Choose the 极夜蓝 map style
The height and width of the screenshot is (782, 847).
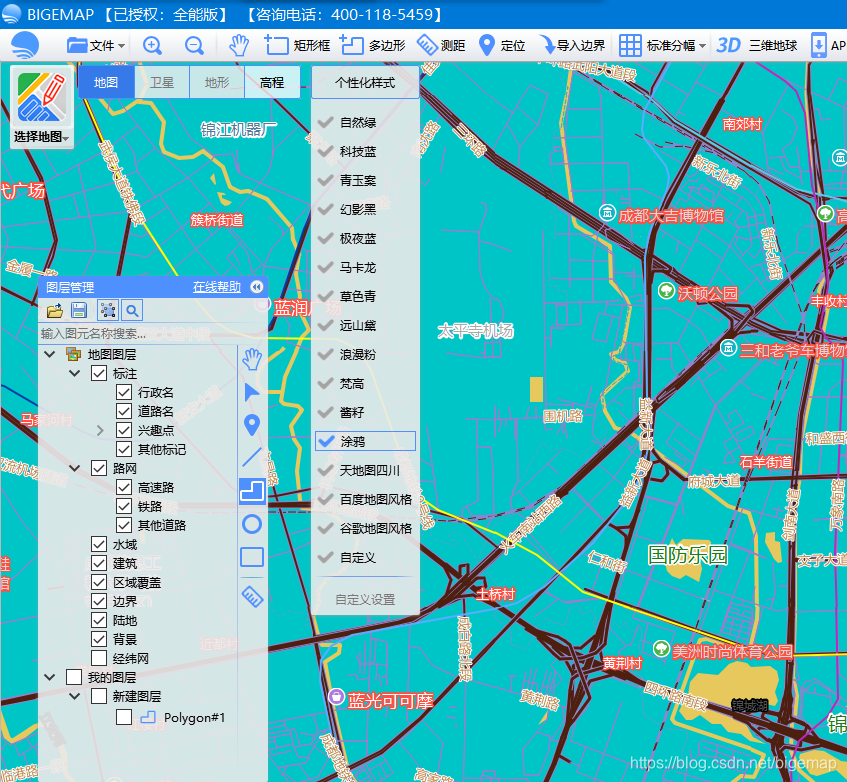point(358,239)
